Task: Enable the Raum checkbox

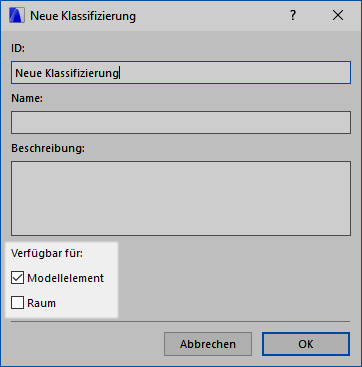Action: point(17,303)
